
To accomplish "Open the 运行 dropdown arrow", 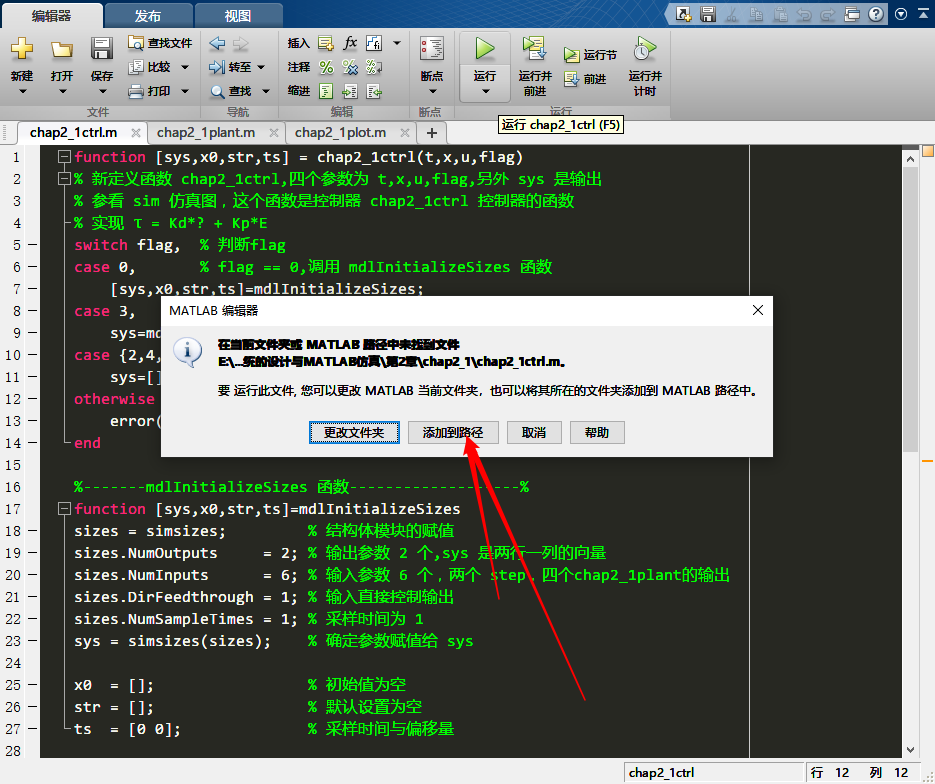I will click(x=485, y=91).
